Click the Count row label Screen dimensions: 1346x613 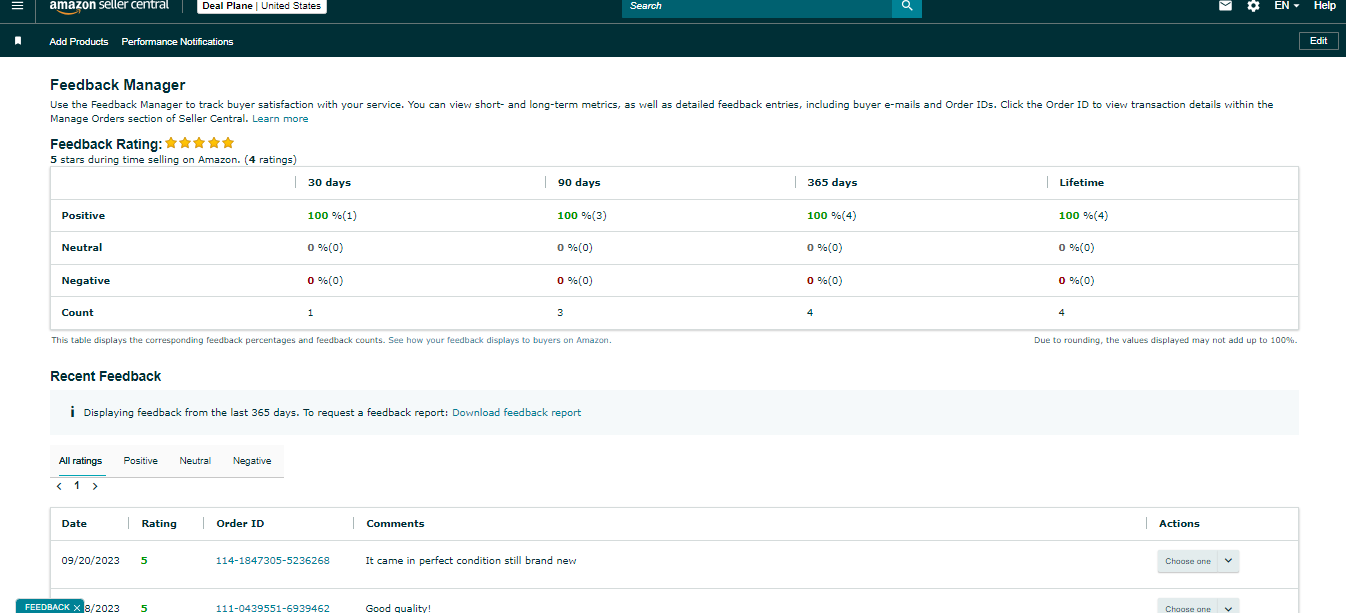[77, 313]
